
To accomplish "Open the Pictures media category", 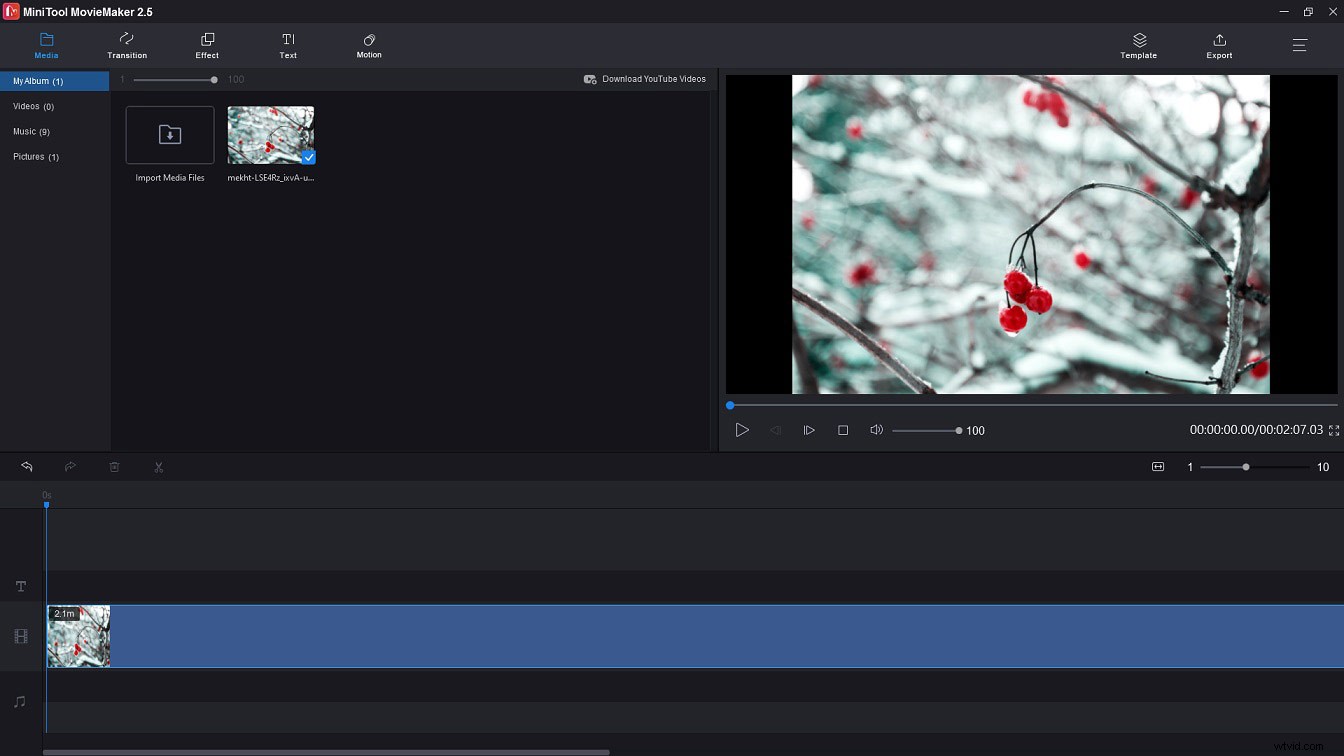I will (x=35, y=156).
